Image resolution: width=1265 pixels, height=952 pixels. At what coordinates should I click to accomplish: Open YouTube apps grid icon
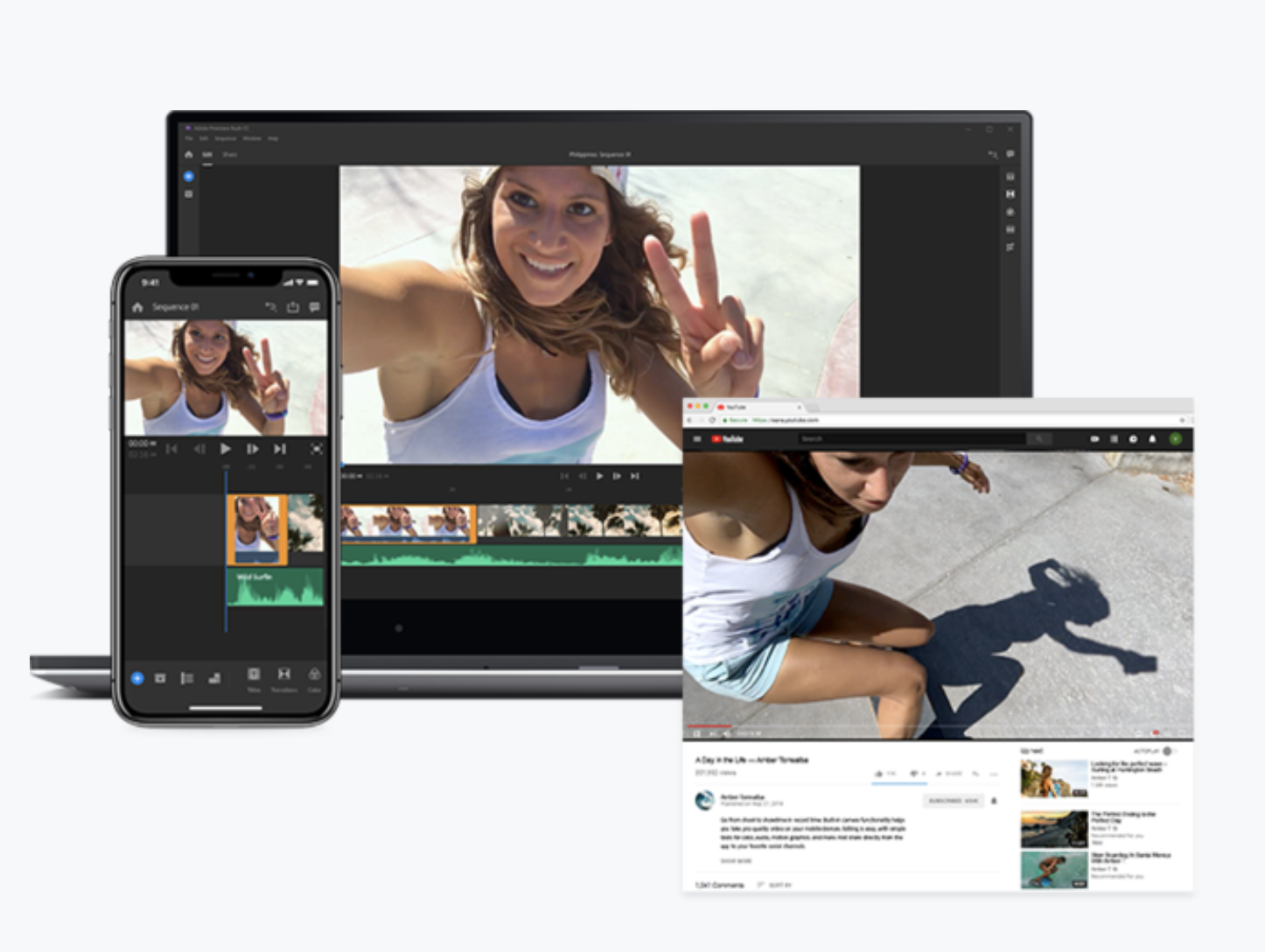pyautogui.click(x=1114, y=438)
